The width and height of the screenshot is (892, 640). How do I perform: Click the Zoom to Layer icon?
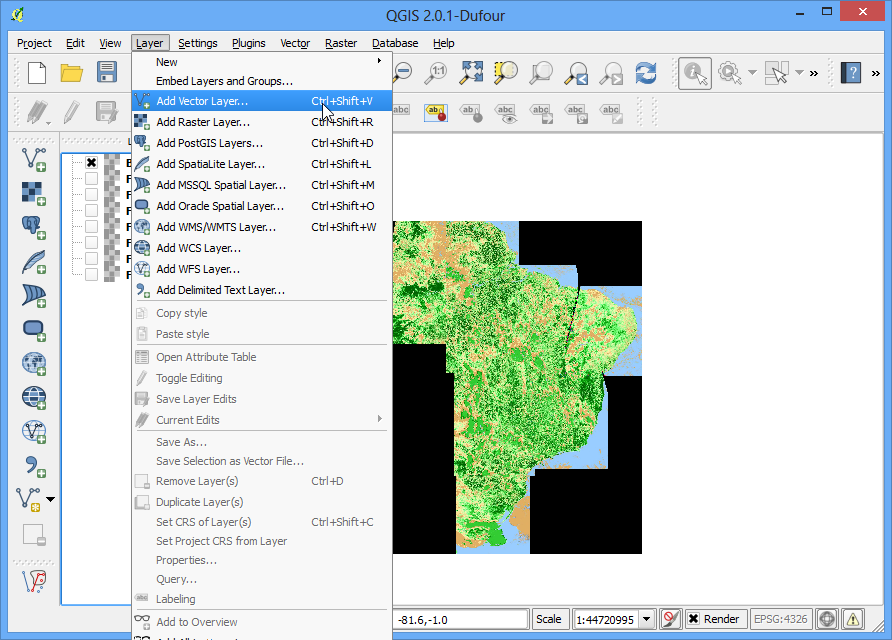tap(540, 73)
